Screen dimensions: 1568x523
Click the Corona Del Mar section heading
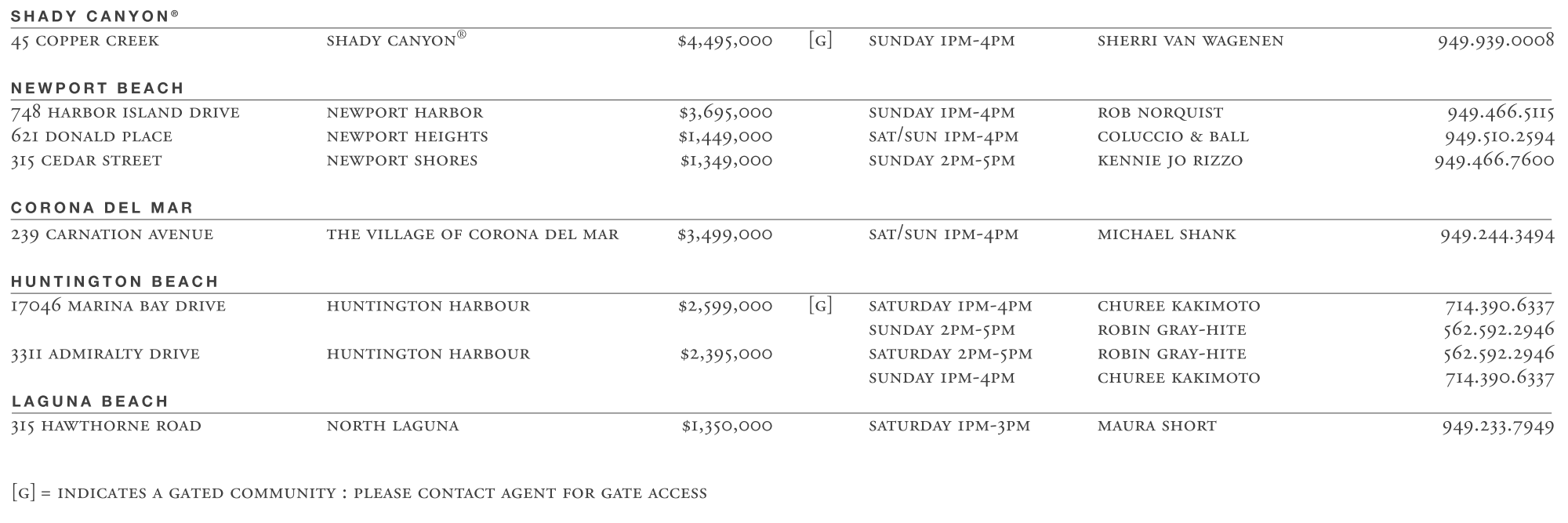(102, 208)
